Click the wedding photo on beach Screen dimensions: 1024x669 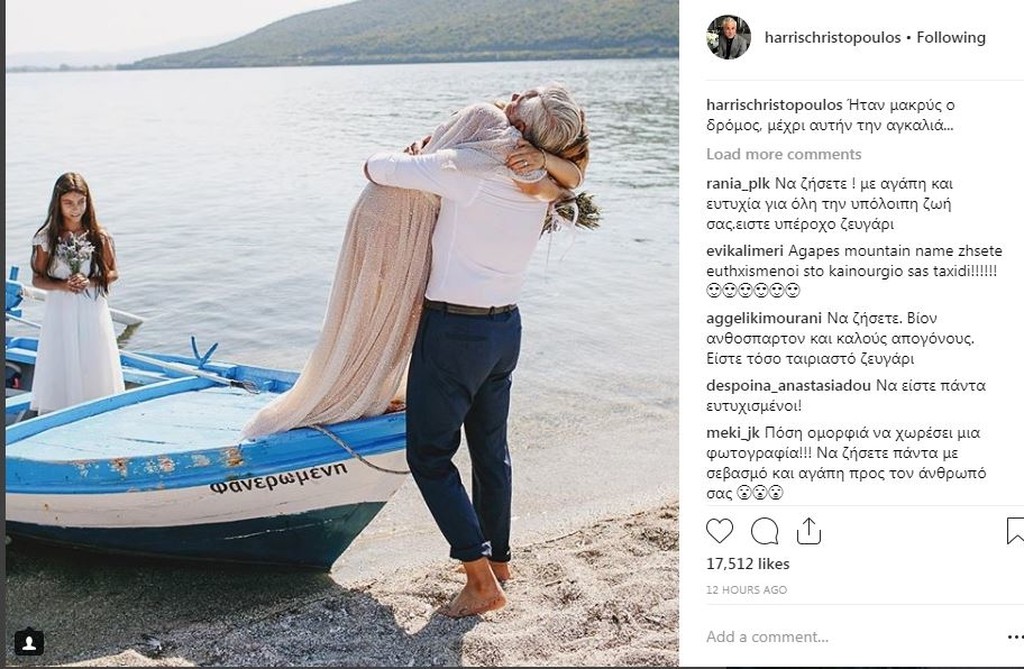point(342,333)
